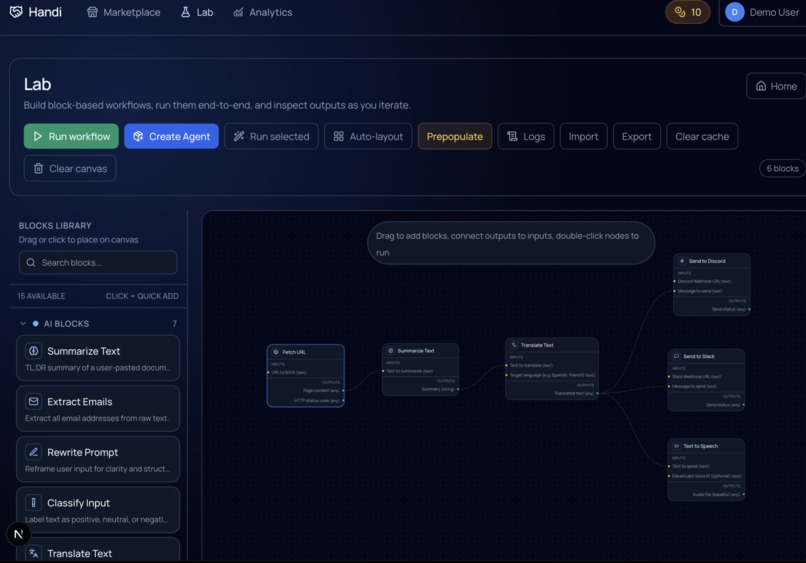Collapse the AI Blocks section chevron

(23, 324)
